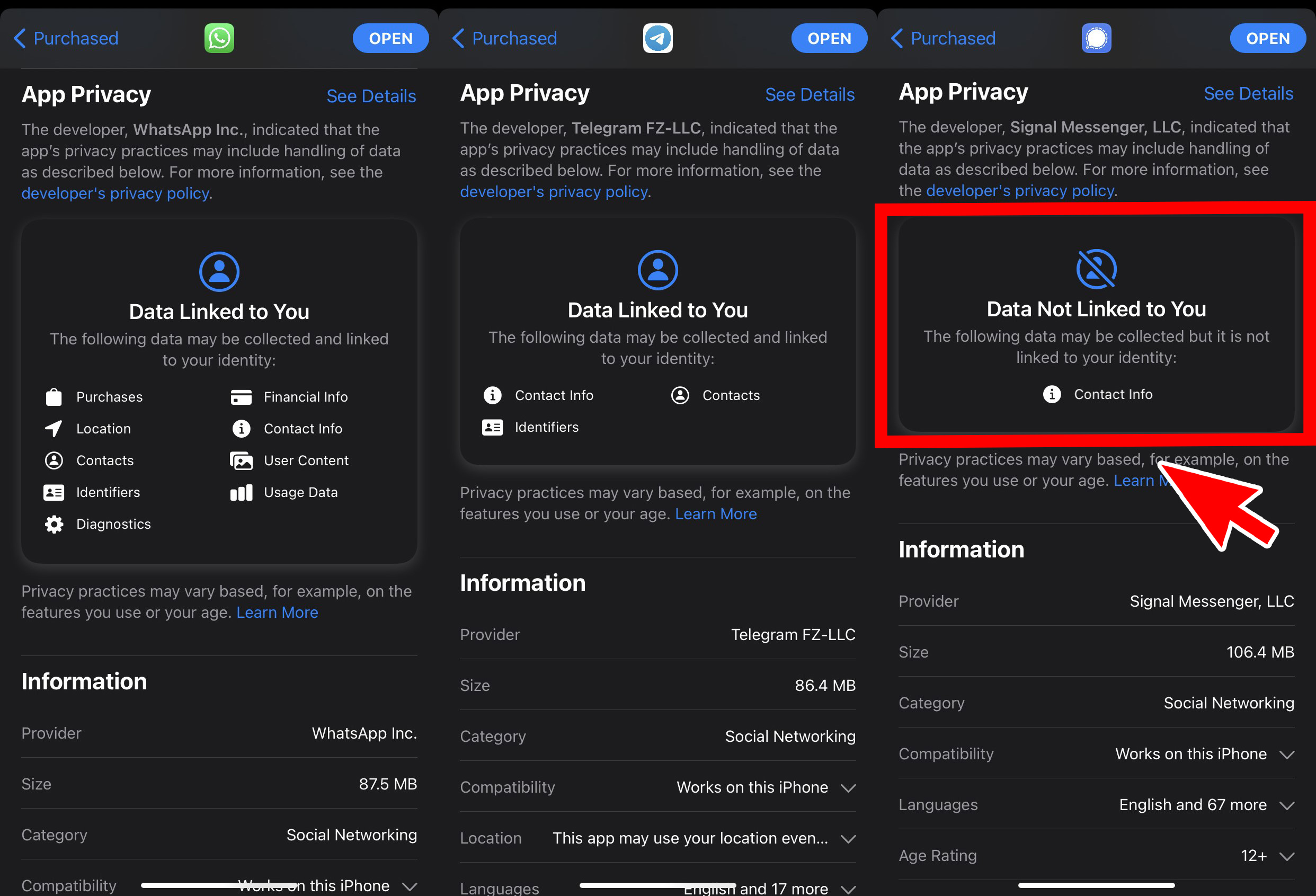The image size is (1316, 896).
Task: Open See Details for Signal privacy
Action: pyautogui.click(x=1248, y=93)
